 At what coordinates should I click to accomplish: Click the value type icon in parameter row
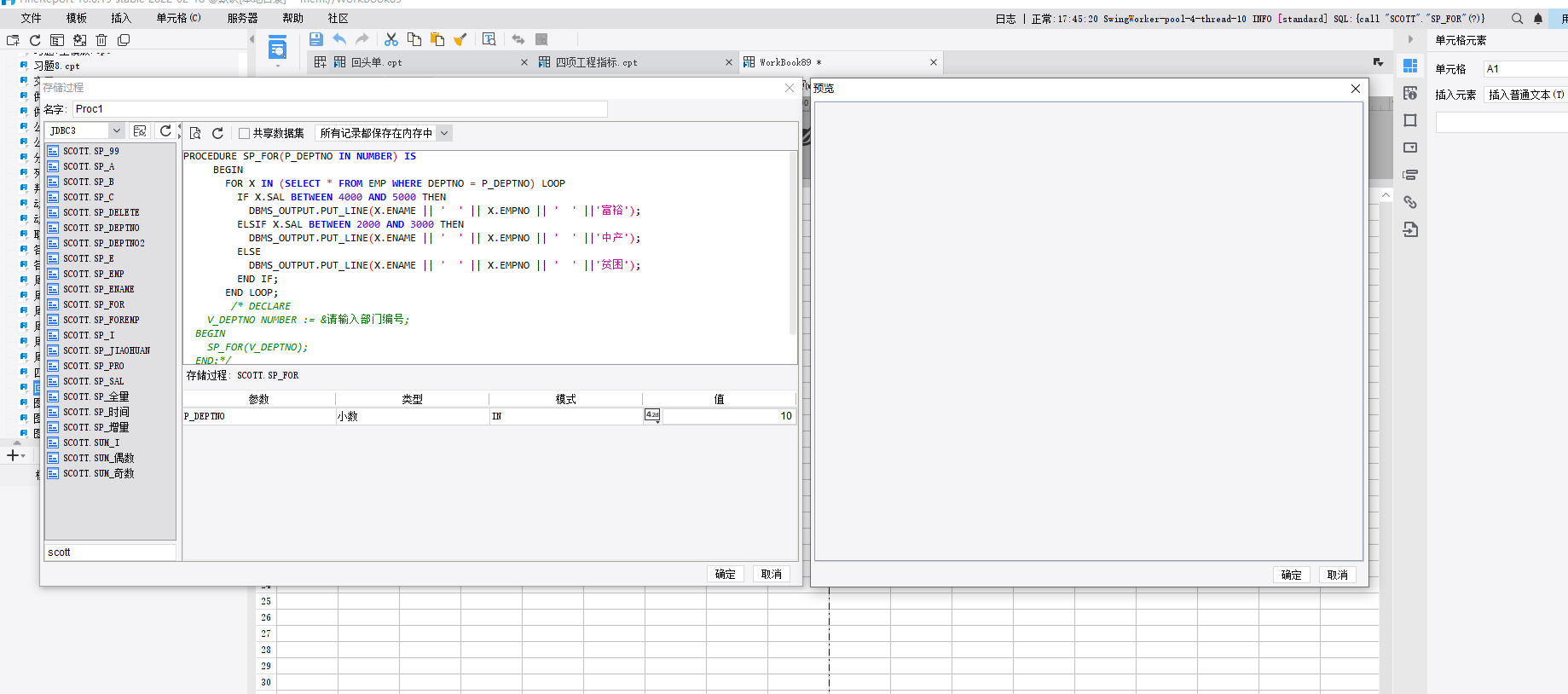pos(652,415)
